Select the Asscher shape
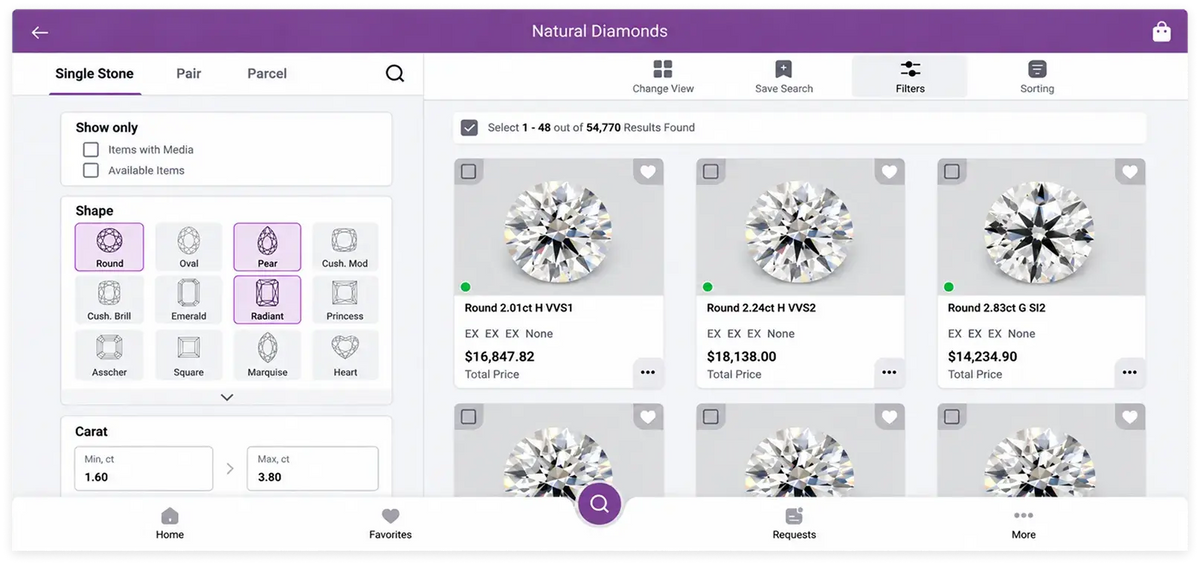 pos(109,355)
